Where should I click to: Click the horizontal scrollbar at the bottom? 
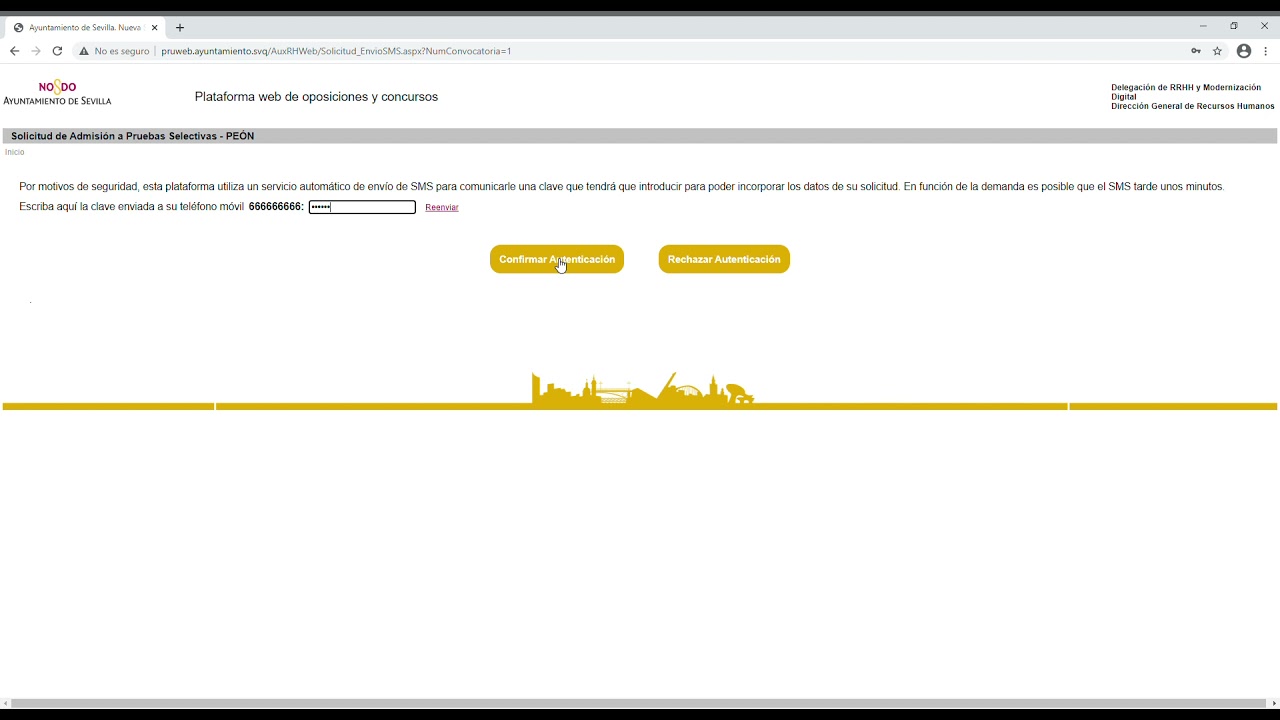tap(638, 704)
